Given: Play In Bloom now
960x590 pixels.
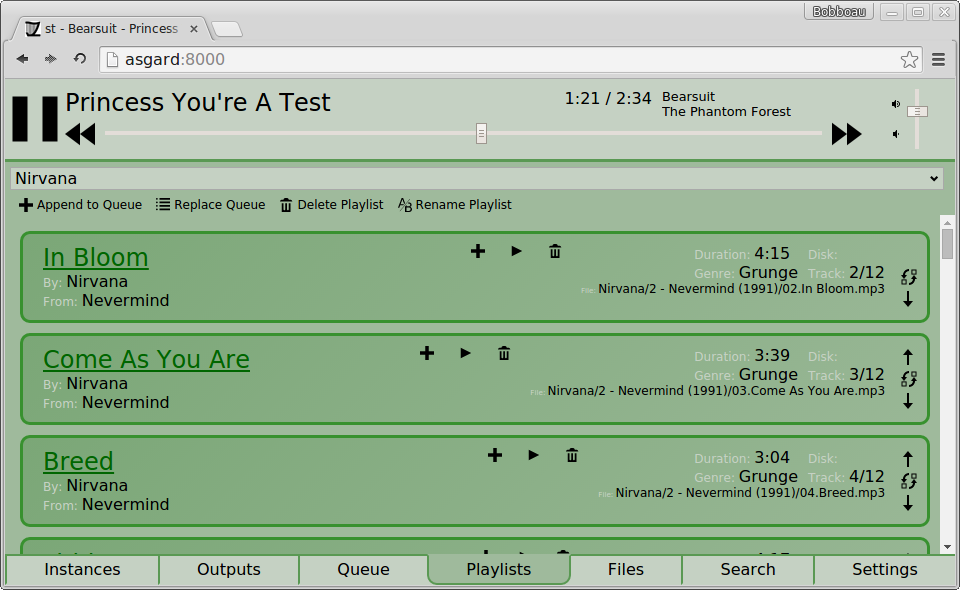Looking at the screenshot, I should pyautogui.click(x=516, y=251).
